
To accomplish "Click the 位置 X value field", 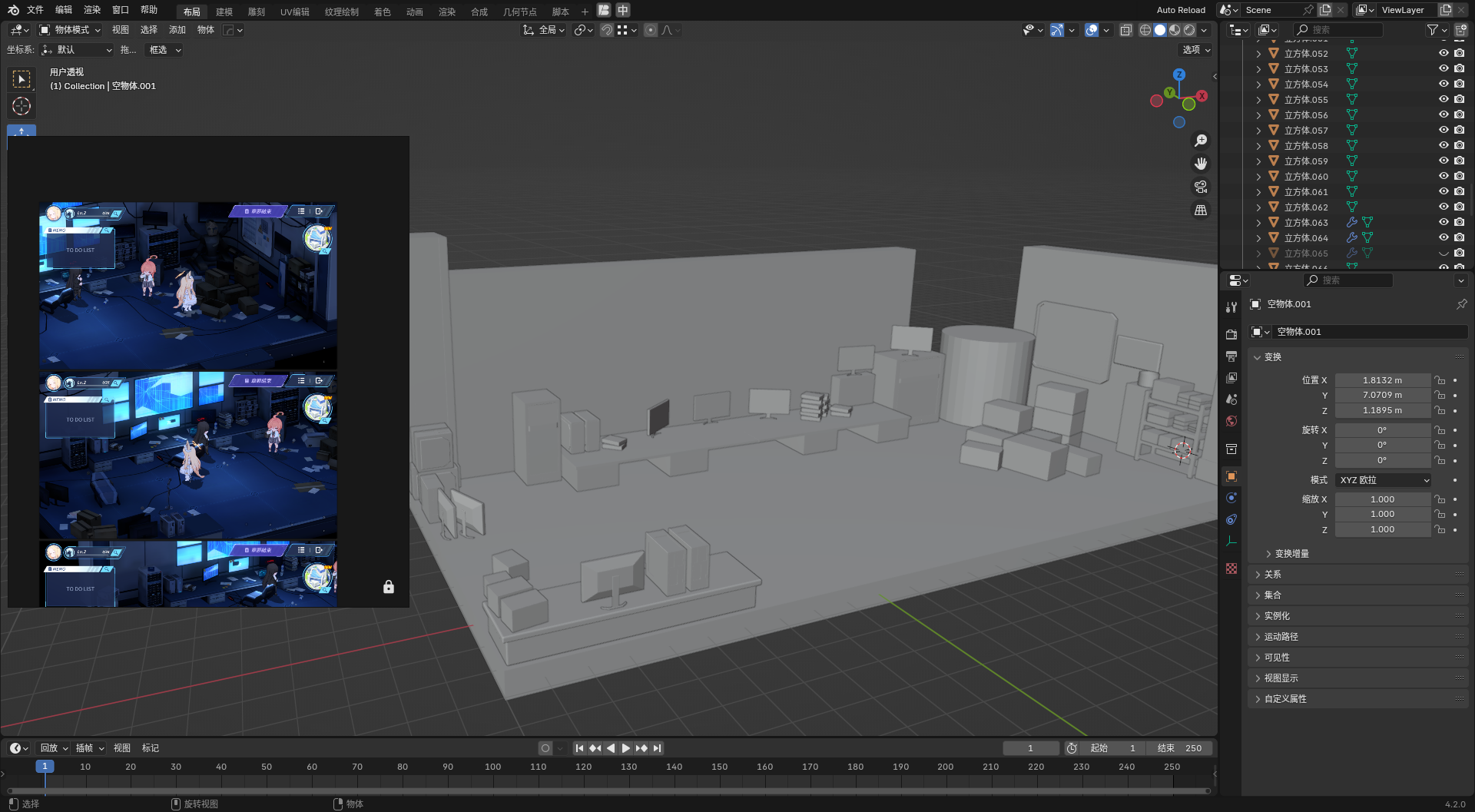I will [x=1382, y=380].
